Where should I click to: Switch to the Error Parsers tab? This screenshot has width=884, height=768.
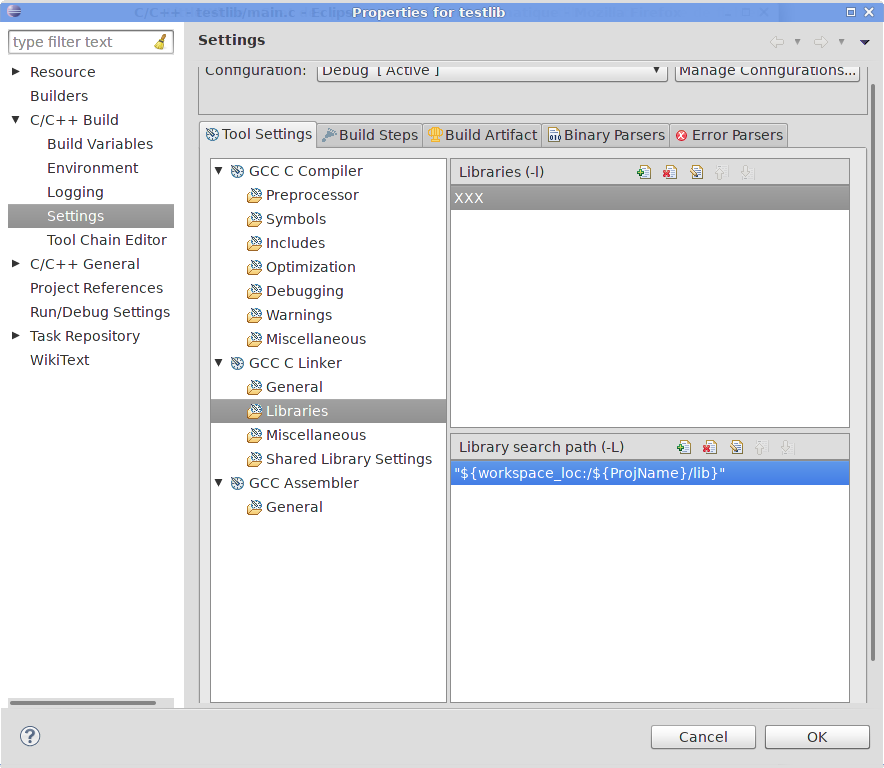coord(729,135)
